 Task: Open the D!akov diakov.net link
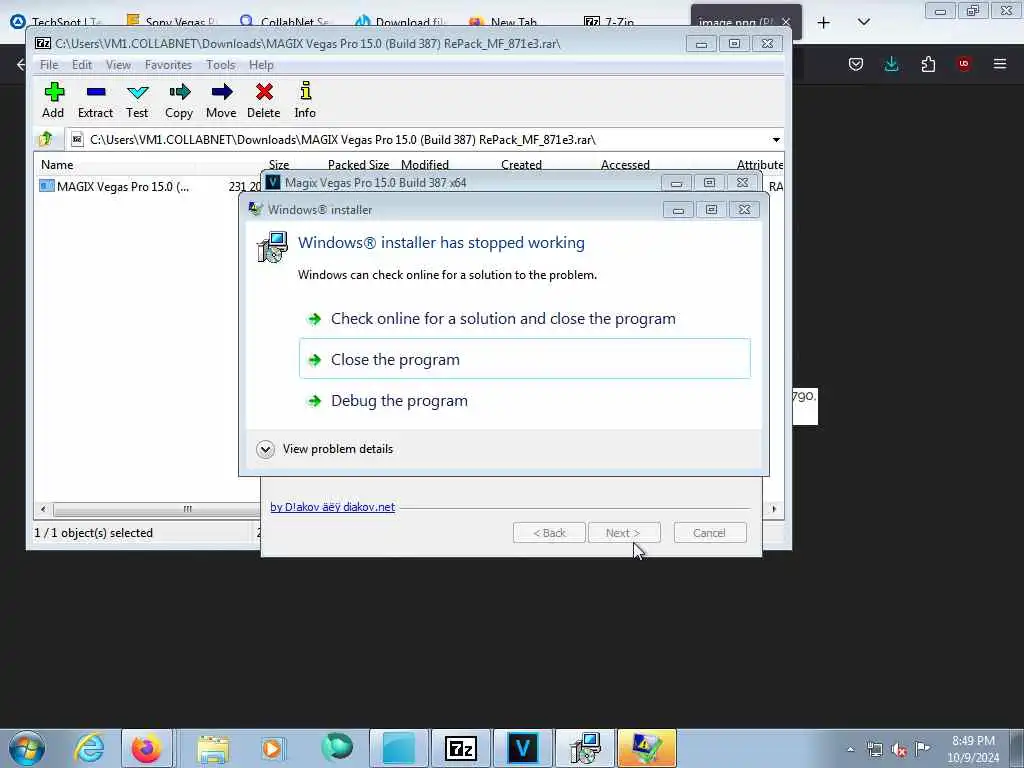pyautogui.click(x=332, y=507)
